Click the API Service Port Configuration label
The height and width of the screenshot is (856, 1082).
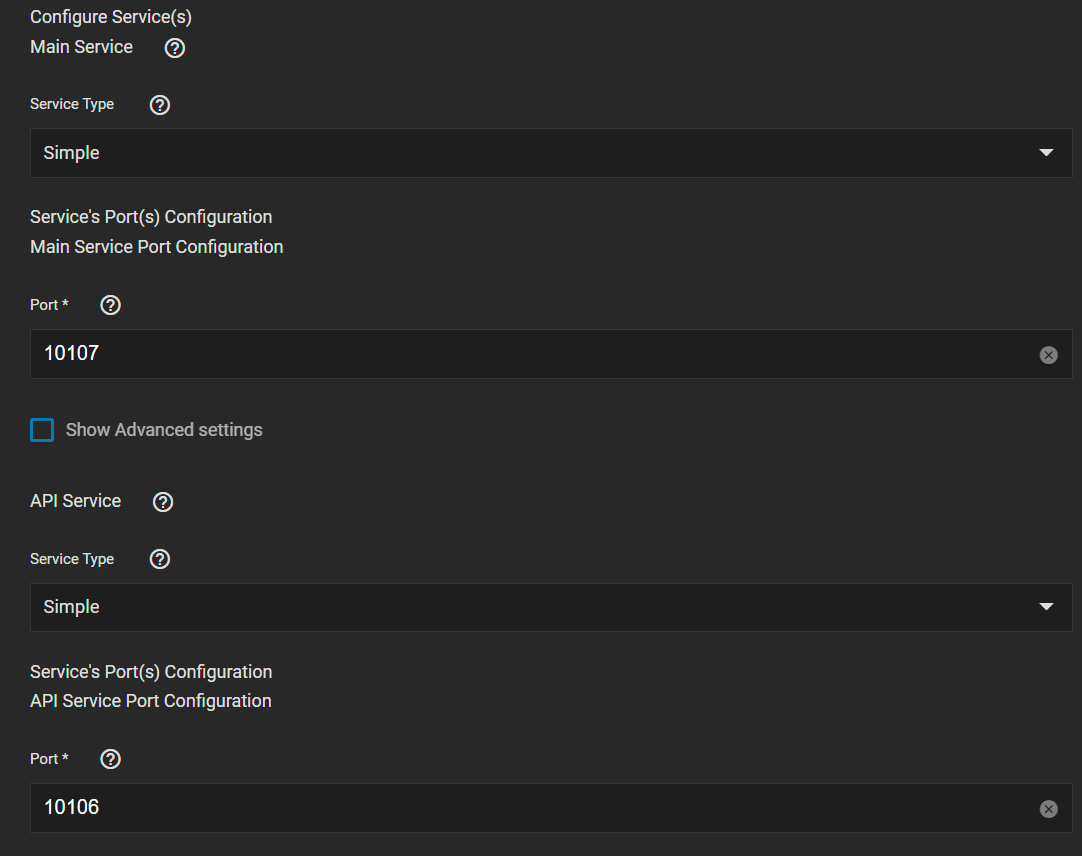(x=150, y=701)
